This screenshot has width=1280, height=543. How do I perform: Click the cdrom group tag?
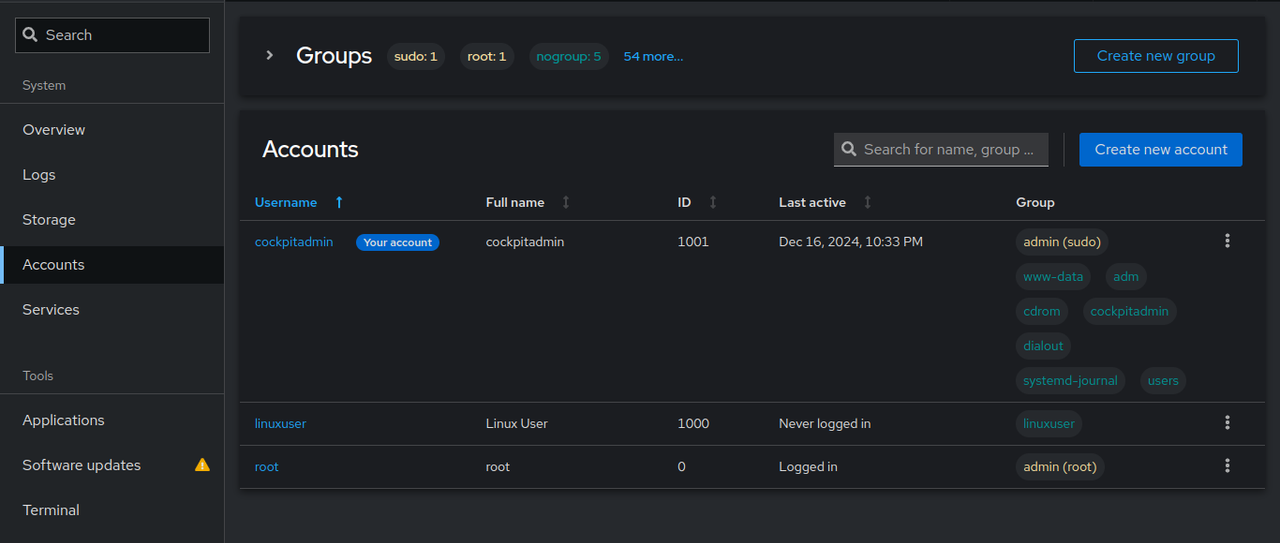[1042, 311]
